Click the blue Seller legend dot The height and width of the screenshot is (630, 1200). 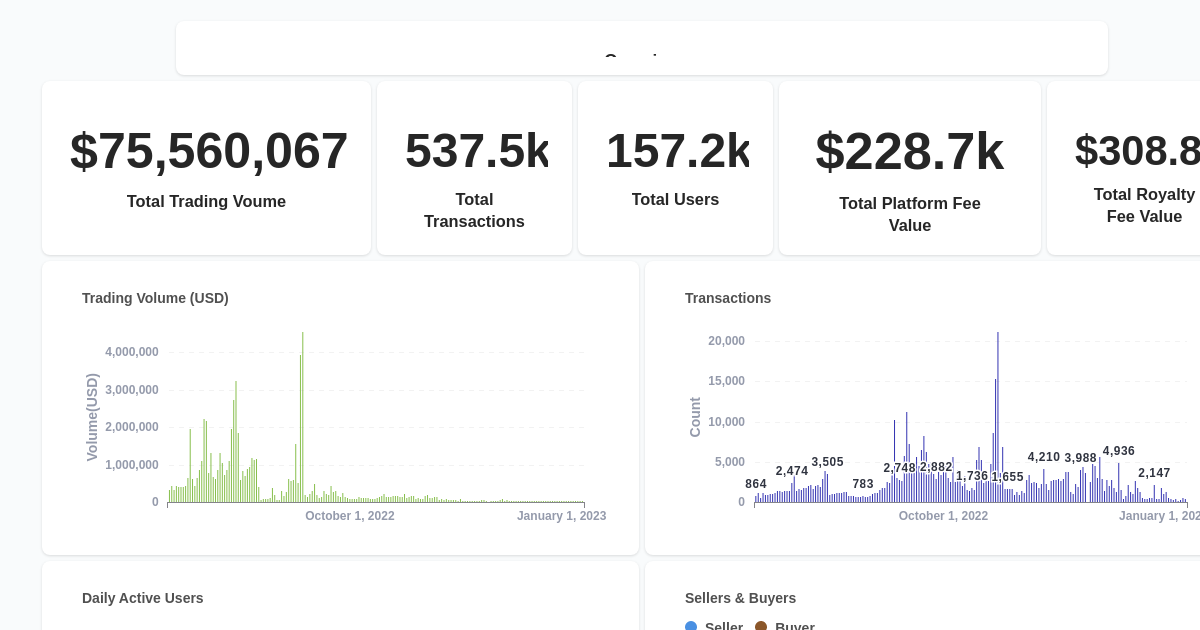click(690, 626)
